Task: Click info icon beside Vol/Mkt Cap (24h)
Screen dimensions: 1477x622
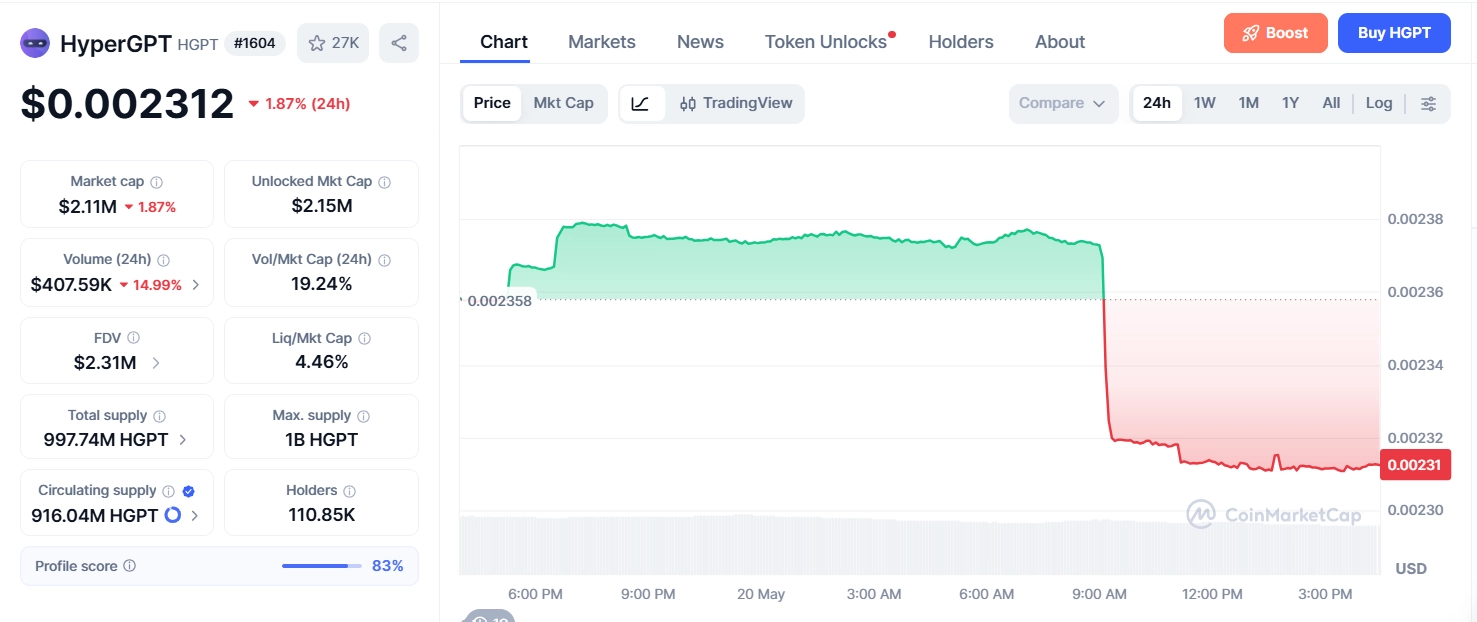Action: (x=385, y=260)
